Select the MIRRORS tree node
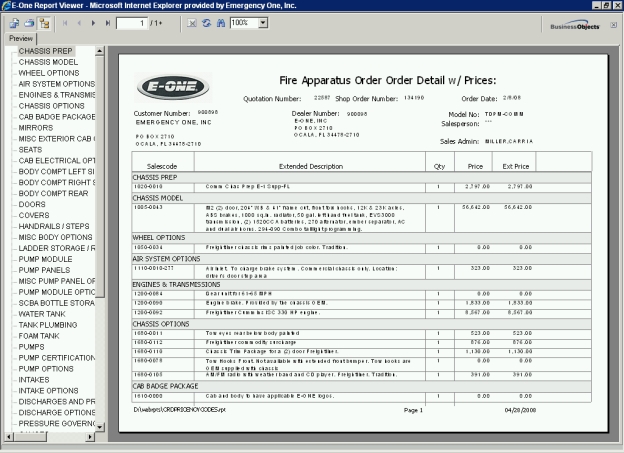This screenshot has height=453, width=624. pyautogui.click(x=35, y=128)
